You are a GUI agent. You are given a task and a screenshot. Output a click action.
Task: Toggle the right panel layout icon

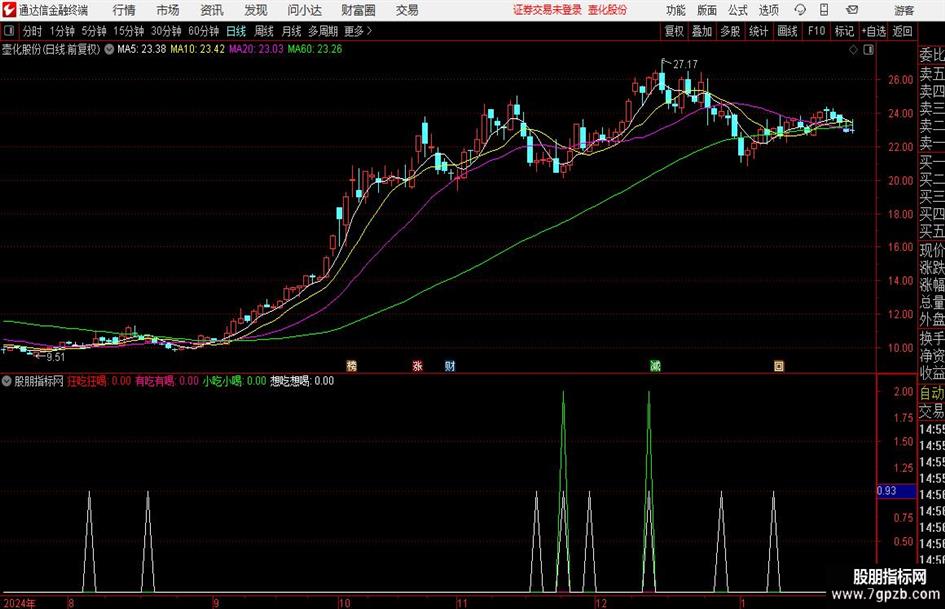pyautogui.click(x=868, y=50)
